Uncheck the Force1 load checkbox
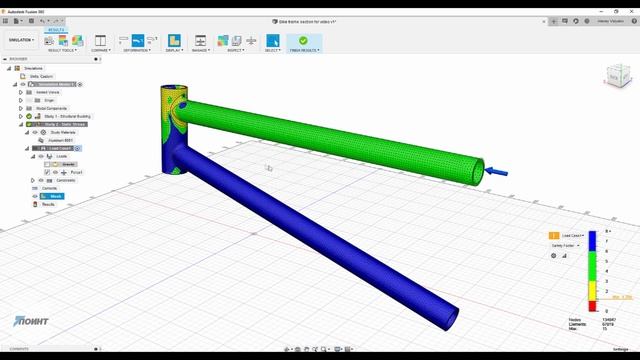The width and height of the screenshot is (640, 360). tap(47, 172)
